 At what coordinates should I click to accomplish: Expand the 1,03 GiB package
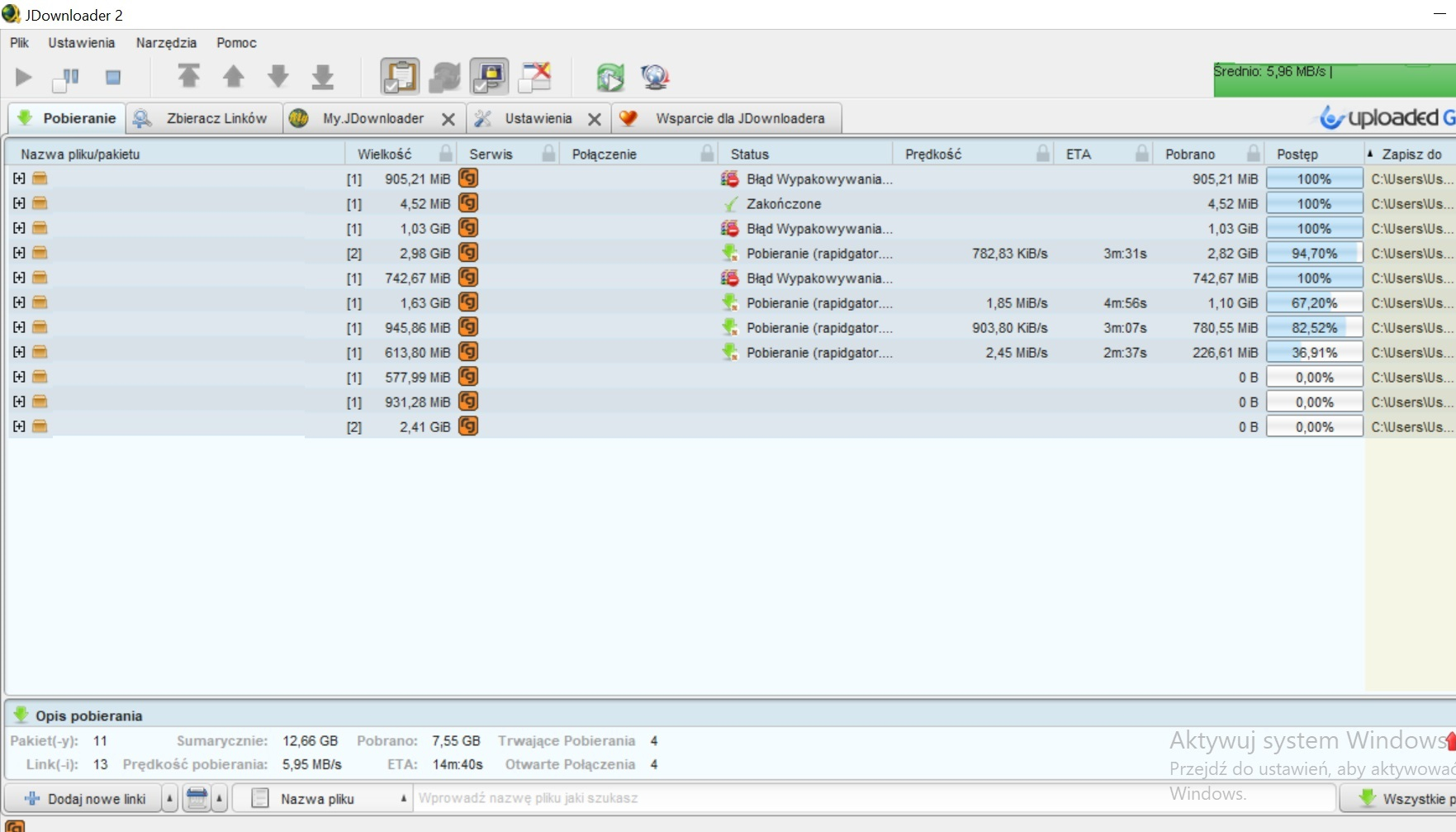[19, 228]
